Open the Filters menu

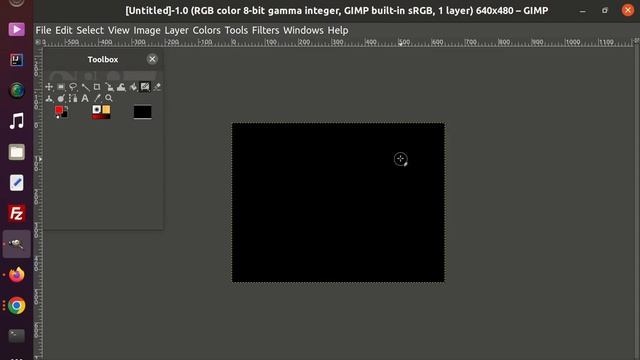(x=266, y=30)
